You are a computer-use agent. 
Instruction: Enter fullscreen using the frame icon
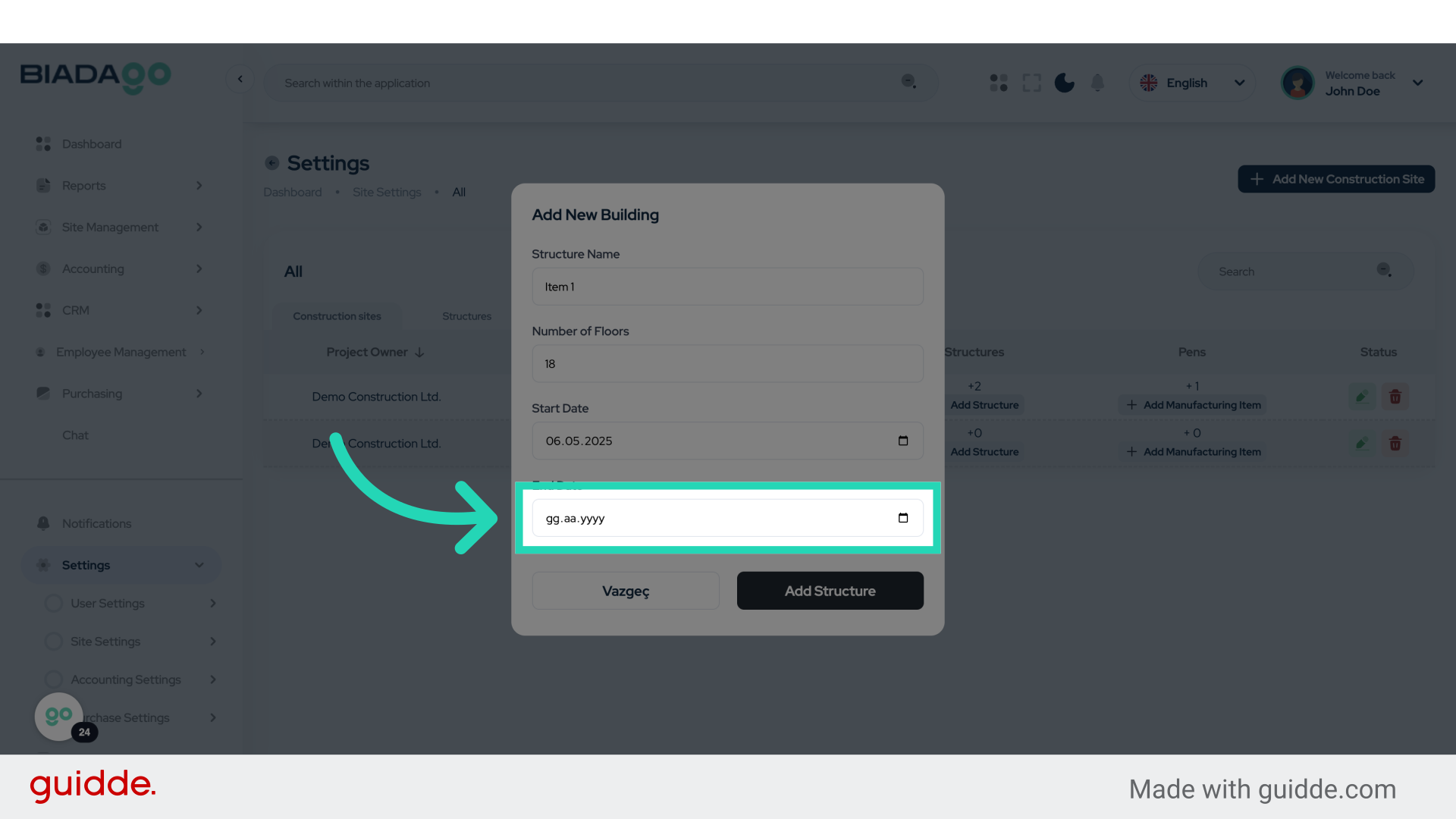1031,83
